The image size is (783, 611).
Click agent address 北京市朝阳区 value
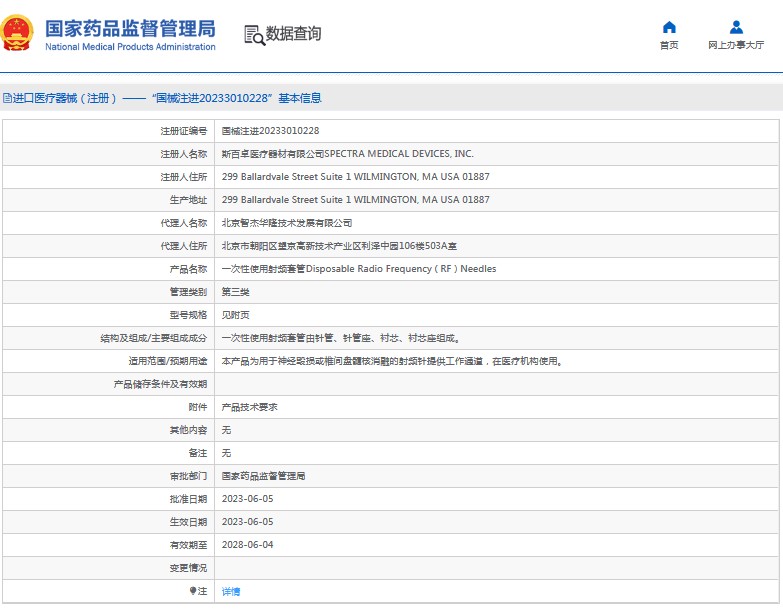tap(339, 246)
